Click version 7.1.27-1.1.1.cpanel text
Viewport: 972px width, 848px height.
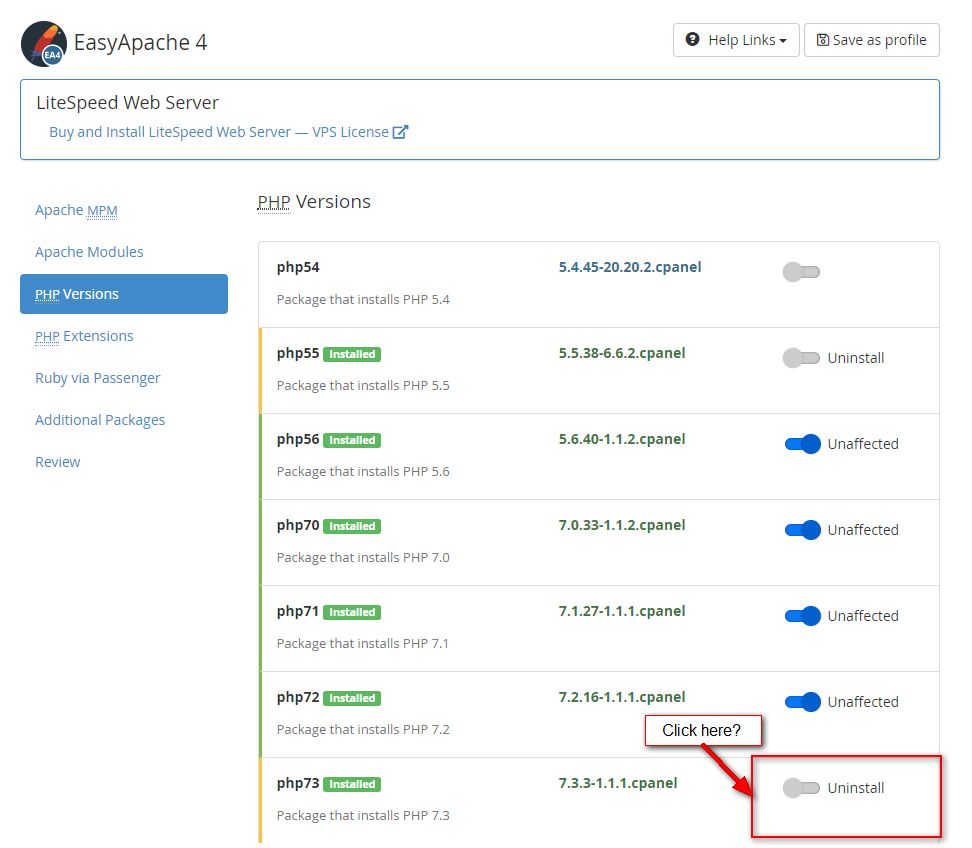(x=622, y=611)
